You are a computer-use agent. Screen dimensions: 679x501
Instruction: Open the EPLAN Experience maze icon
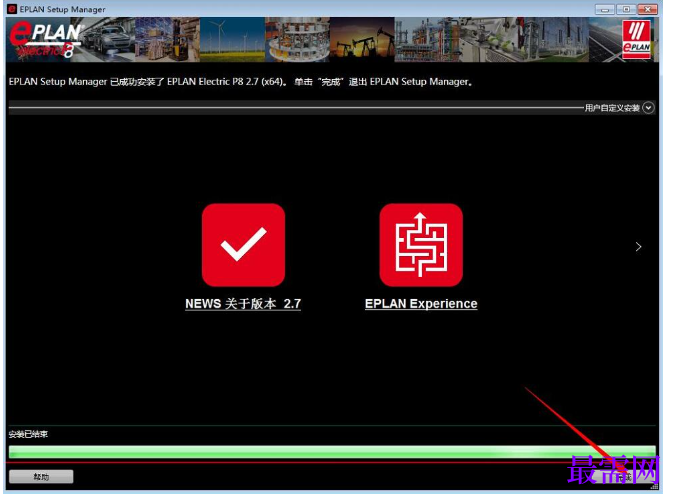point(421,245)
